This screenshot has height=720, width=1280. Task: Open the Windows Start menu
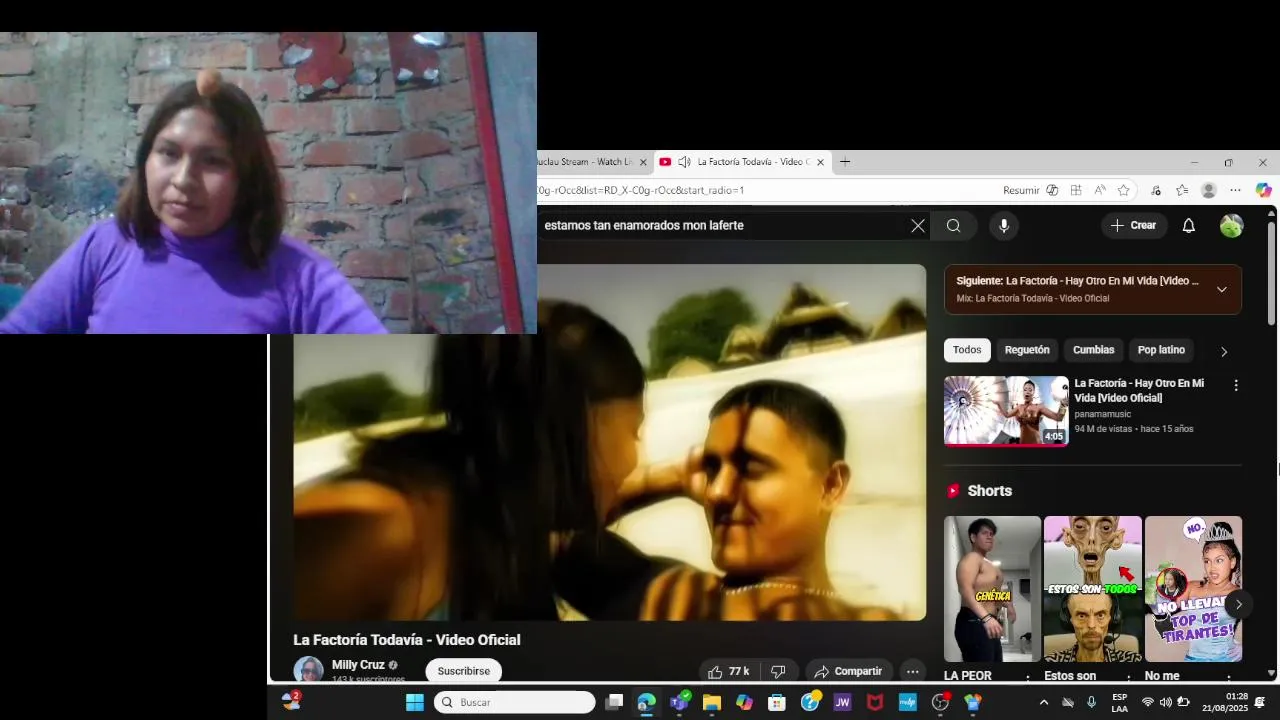point(415,702)
